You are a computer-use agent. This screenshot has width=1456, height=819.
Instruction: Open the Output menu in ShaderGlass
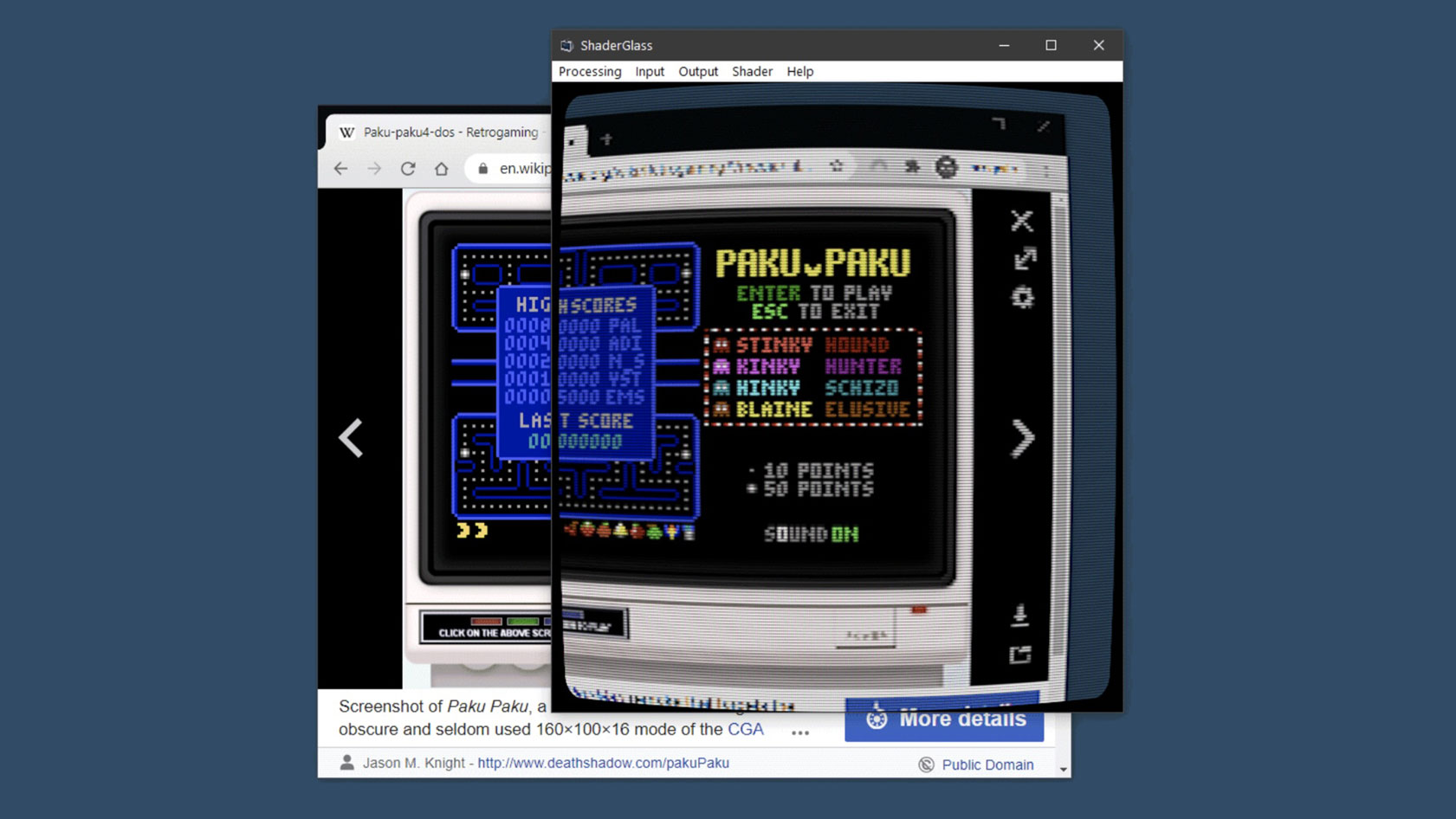698,72
